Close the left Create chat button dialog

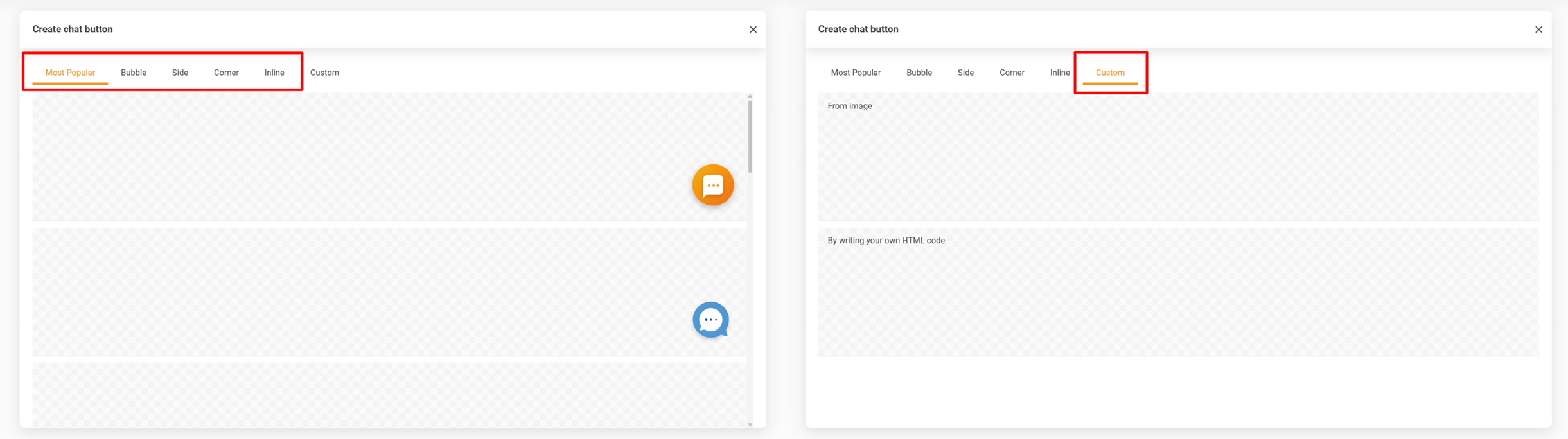753,30
